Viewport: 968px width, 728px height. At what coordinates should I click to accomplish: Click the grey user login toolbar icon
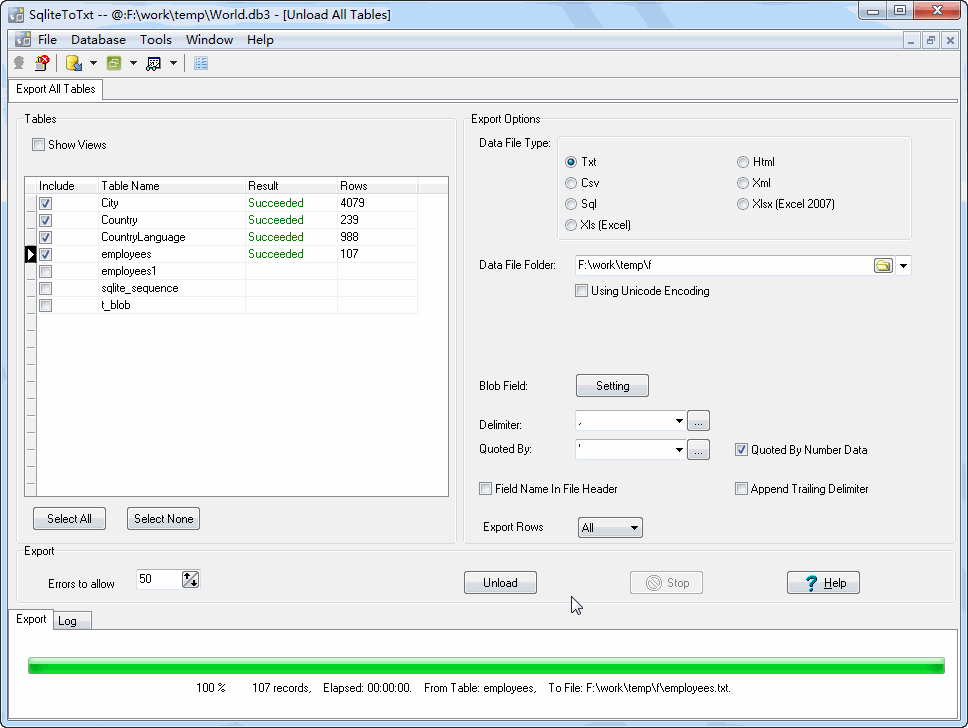(19, 63)
